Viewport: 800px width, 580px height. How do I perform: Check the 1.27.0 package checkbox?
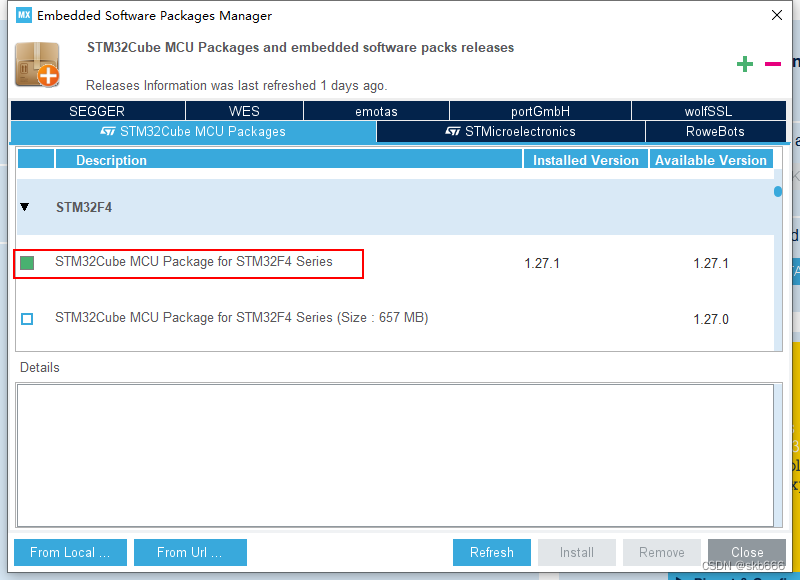(27, 317)
